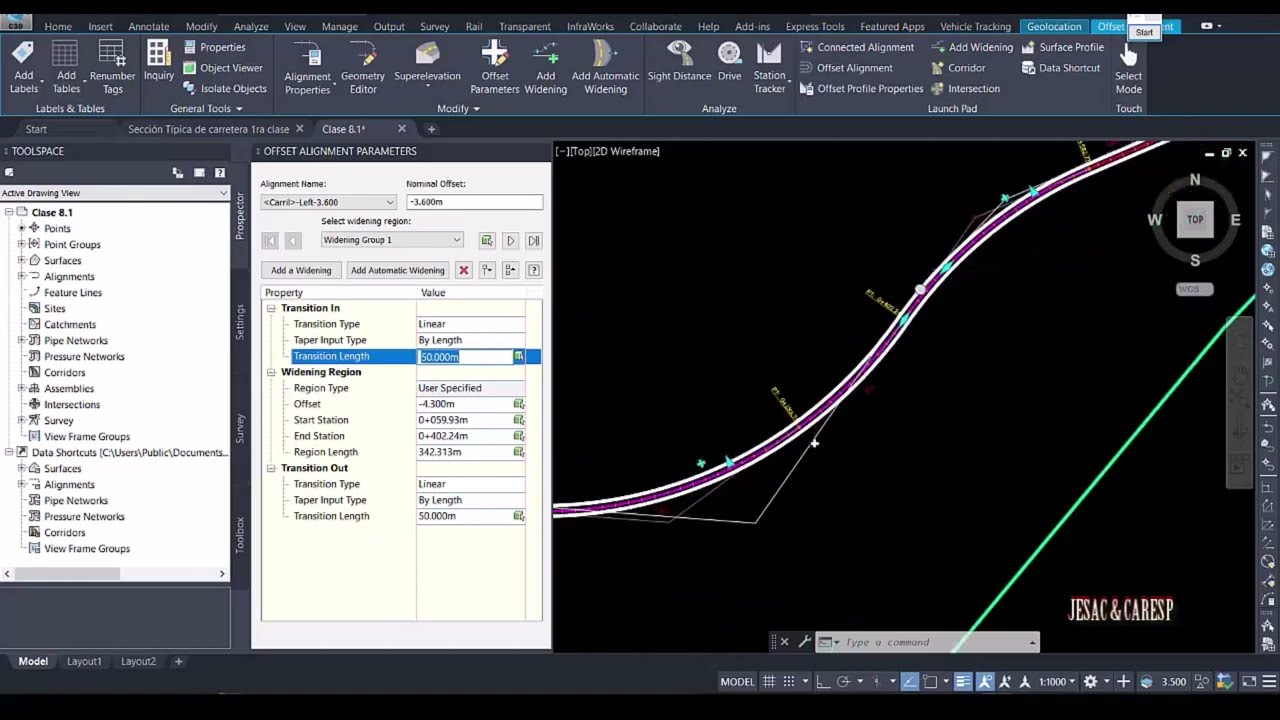This screenshot has height=720, width=1280.
Task: Click the picker icon beside End Station
Action: [518, 436]
